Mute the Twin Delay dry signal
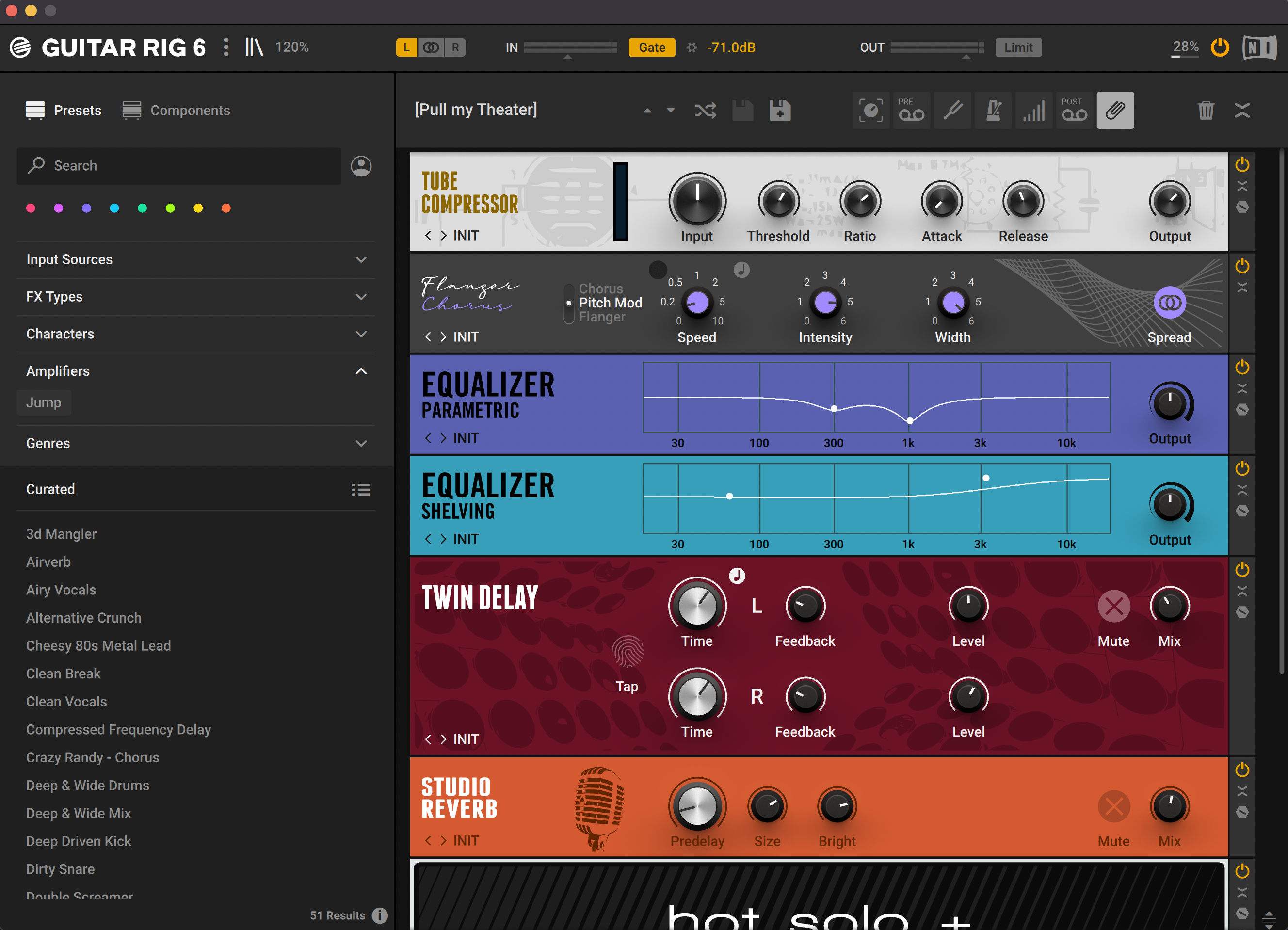1288x930 pixels. click(x=1113, y=606)
